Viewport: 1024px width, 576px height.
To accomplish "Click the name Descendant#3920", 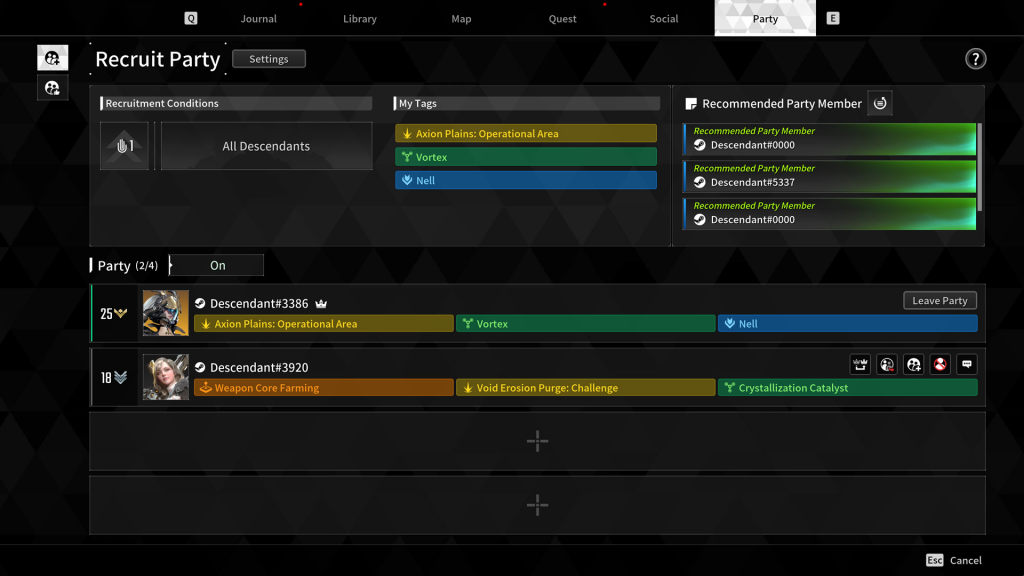I will tap(259, 367).
